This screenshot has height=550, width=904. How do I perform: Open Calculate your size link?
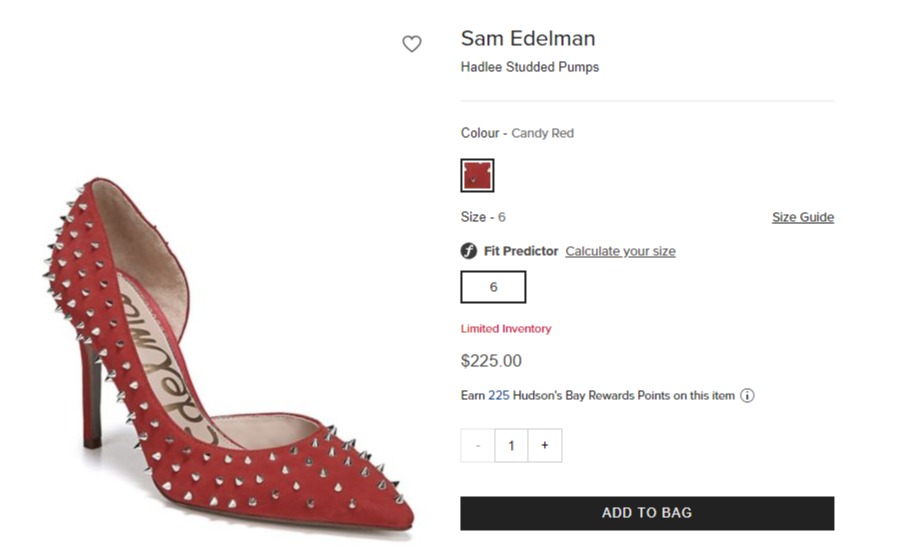pyautogui.click(x=620, y=251)
